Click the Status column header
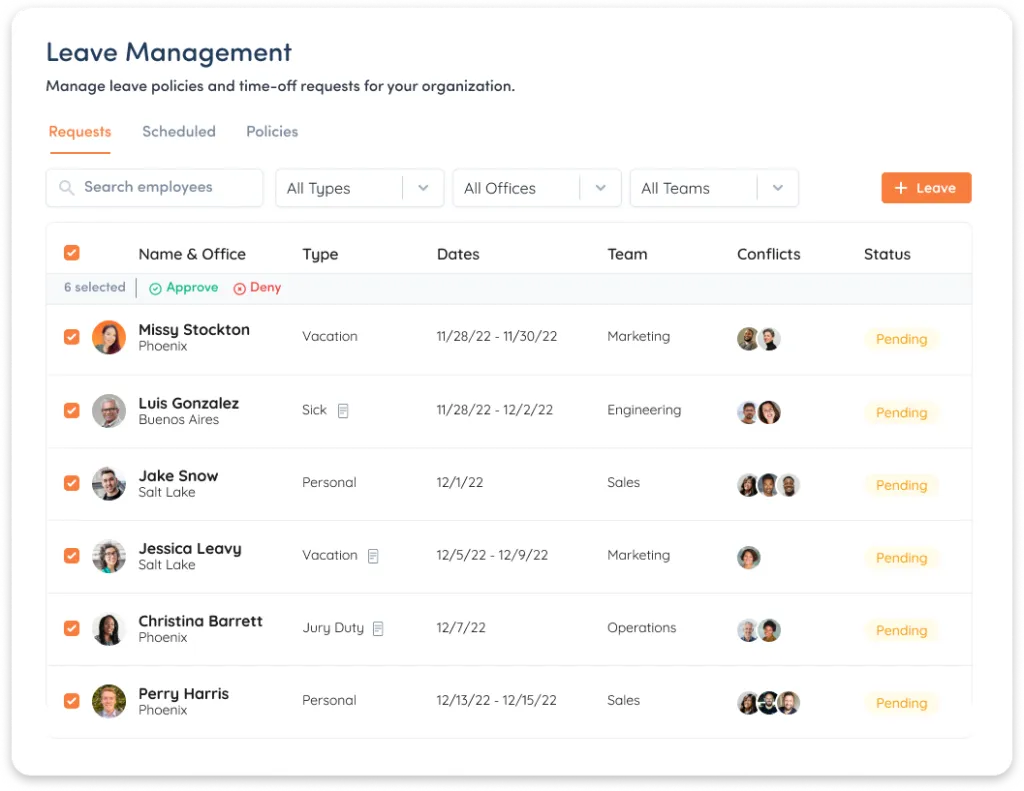This screenshot has width=1024, height=791. (x=887, y=254)
